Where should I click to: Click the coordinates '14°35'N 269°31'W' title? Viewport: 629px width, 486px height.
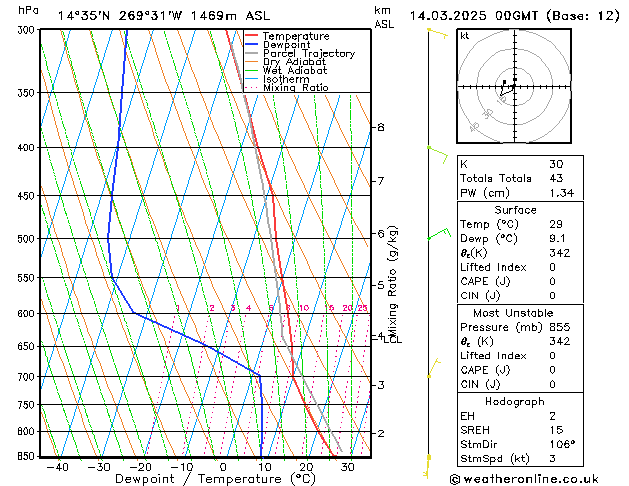tap(120, 16)
